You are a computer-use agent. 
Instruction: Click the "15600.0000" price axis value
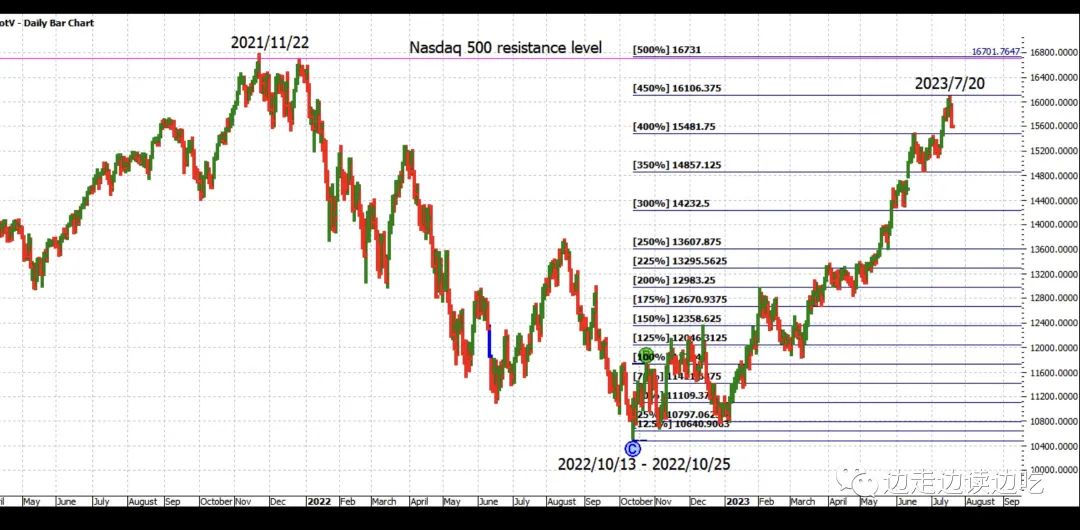pos(1054,127)
